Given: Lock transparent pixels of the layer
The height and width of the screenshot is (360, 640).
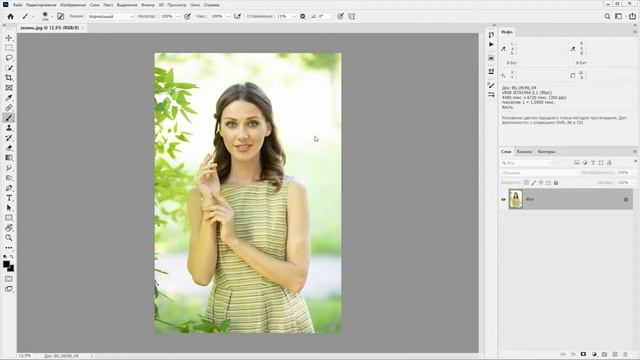Looking at the screenshot, I should [526, 182].
